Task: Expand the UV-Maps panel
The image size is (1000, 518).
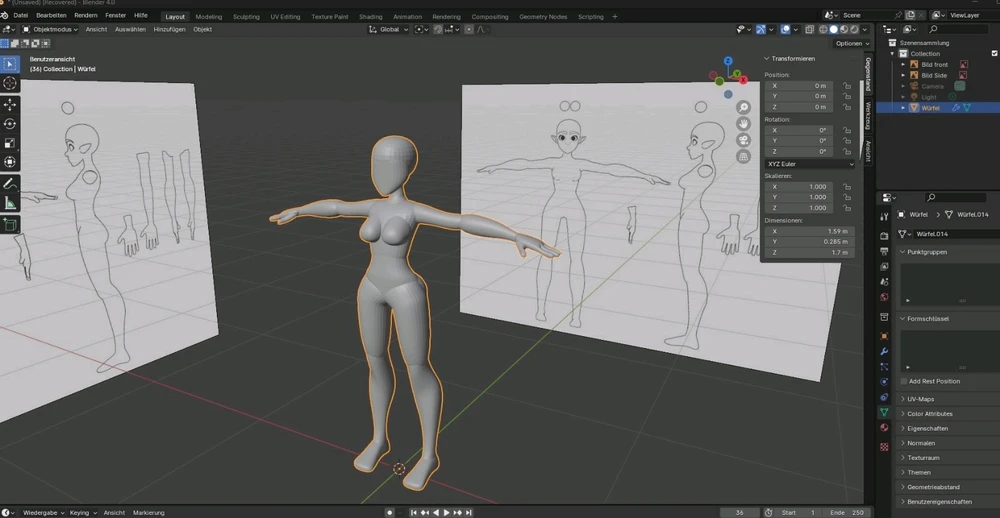Action: tap(920, 399)
